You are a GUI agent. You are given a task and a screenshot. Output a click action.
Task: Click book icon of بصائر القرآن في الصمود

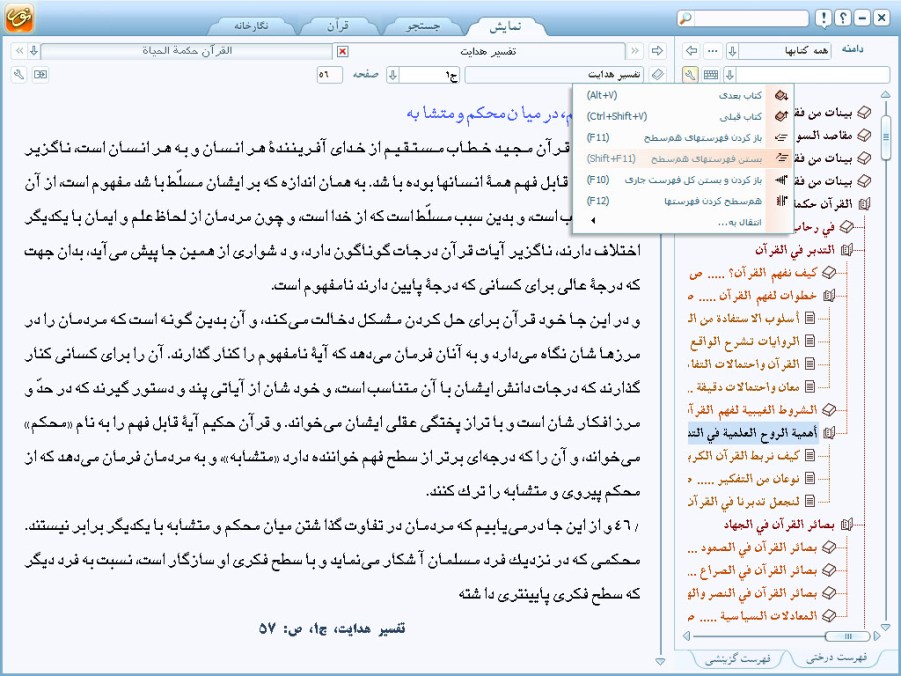(829, 547)
